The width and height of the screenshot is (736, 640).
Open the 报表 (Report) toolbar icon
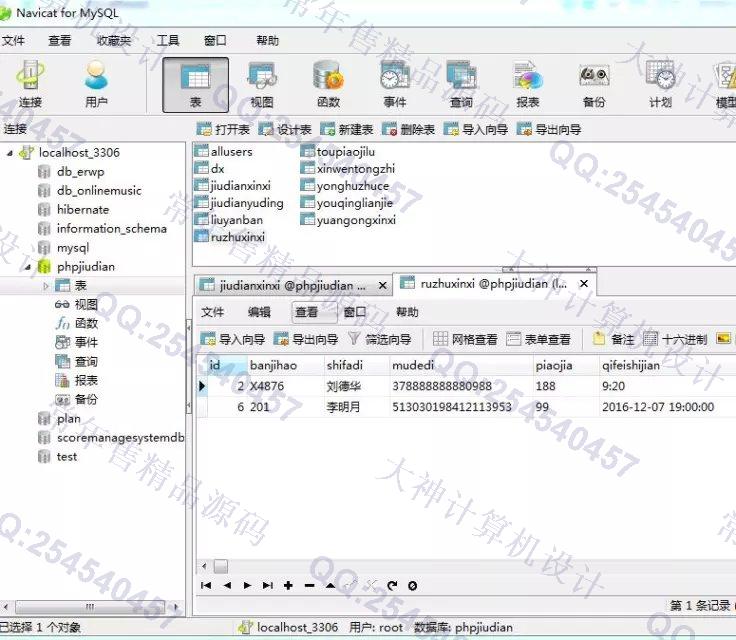coord(528,85)
